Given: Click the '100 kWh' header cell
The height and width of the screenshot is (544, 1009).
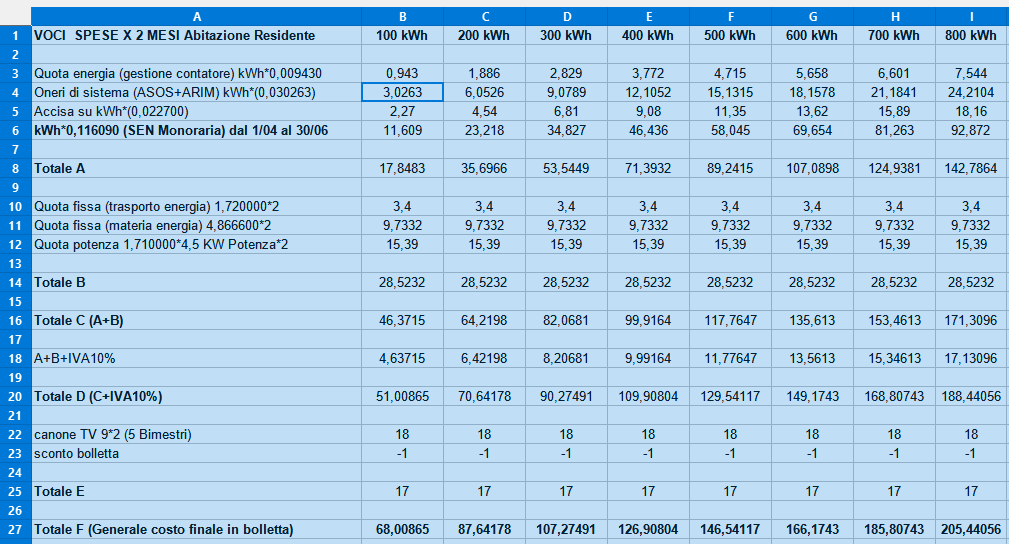Looking at the screenshot, I should pyautogui.click(x=402, y=35).
